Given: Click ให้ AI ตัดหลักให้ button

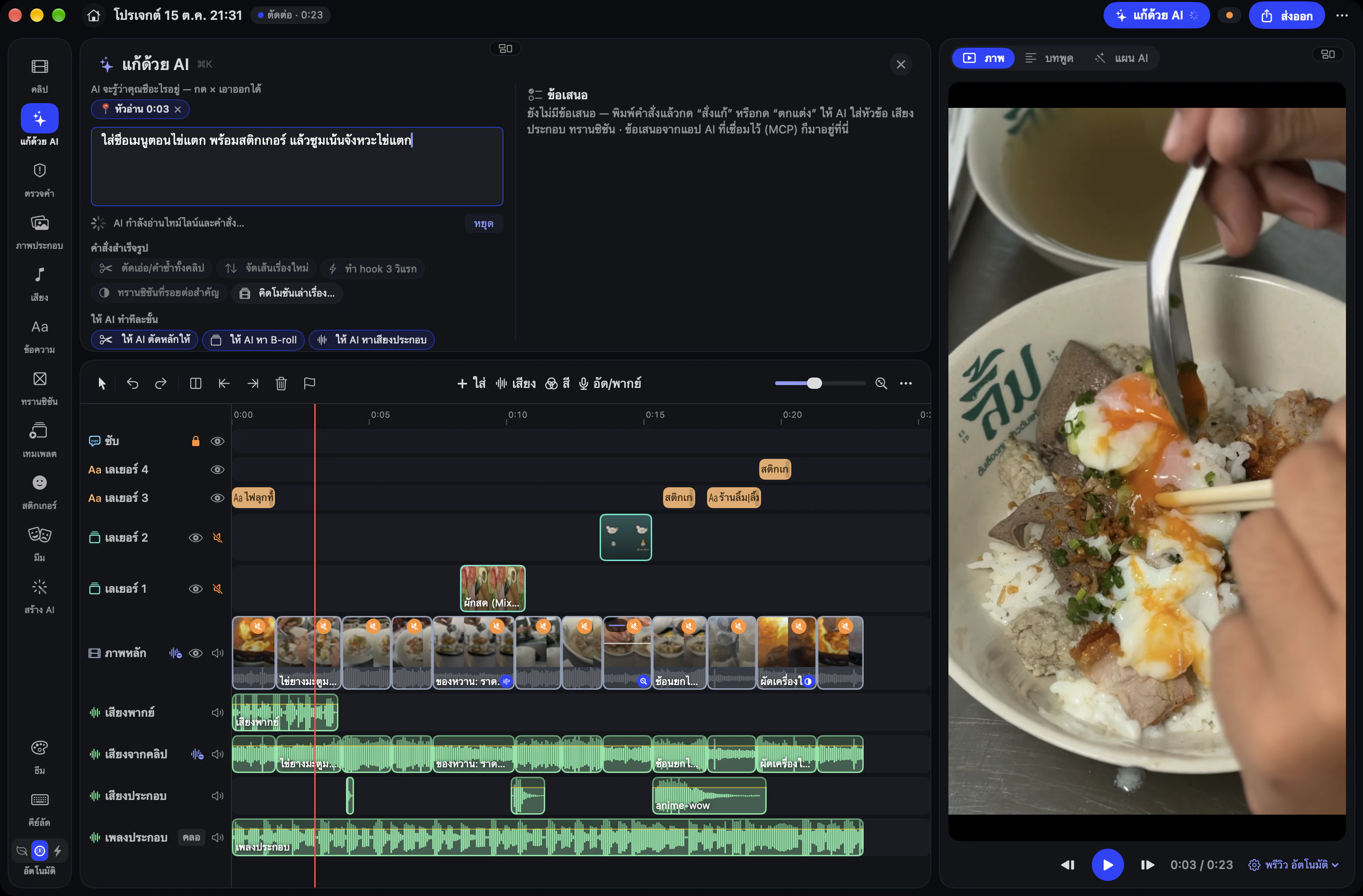Looking at the screenshot, I should (144, 340).
